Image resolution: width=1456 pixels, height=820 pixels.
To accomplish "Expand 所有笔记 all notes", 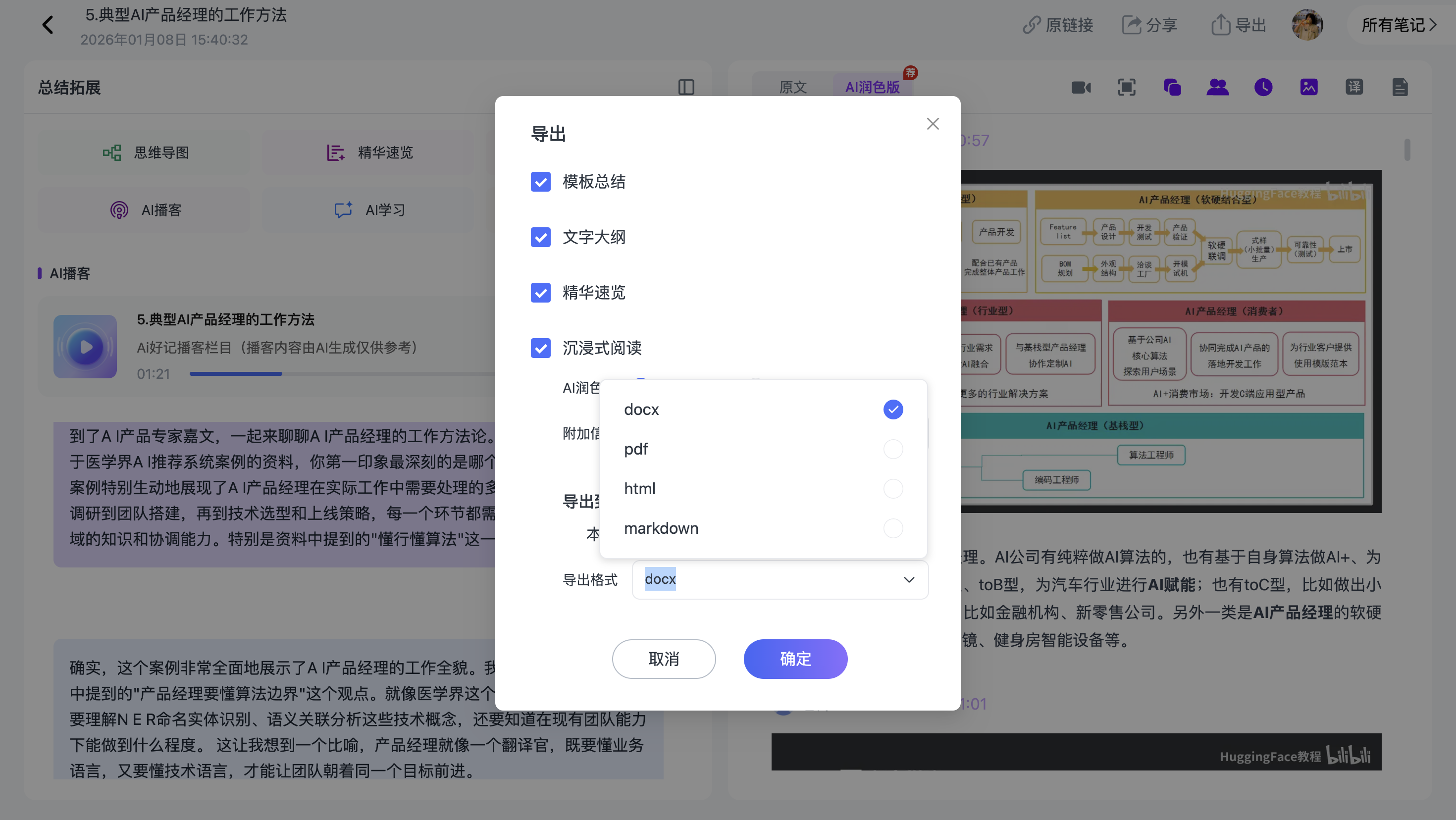I will (1399, 25).
